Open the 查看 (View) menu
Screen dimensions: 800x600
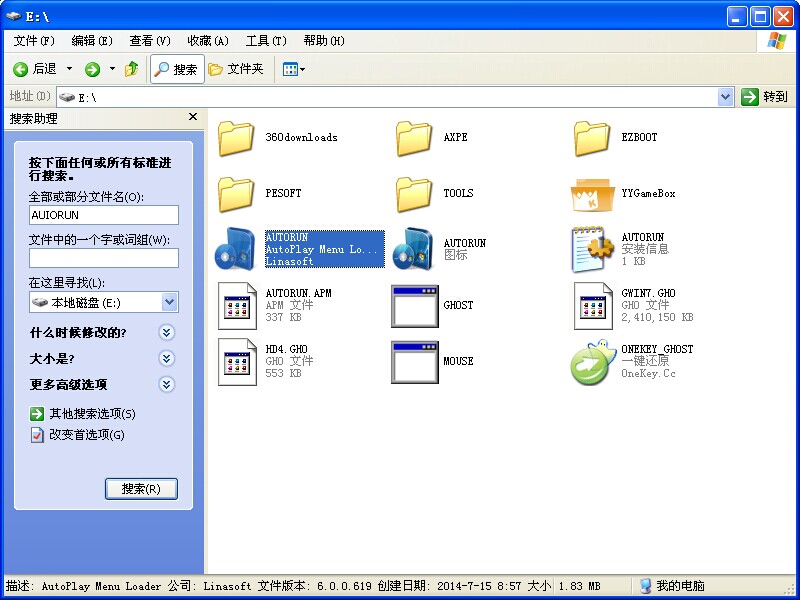click(x=149, y=40)
